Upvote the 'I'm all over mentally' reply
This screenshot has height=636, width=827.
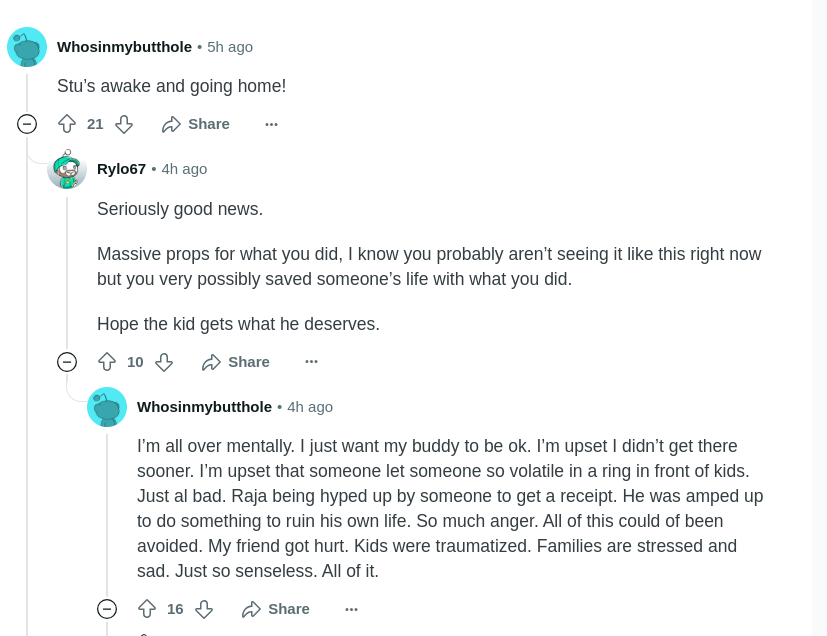pos(147,609)
